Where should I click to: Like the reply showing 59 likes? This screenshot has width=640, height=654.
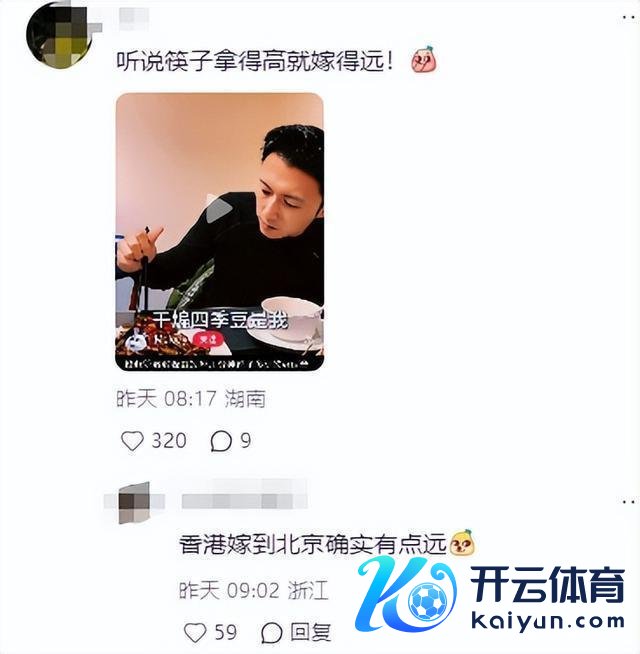point(195,632)
